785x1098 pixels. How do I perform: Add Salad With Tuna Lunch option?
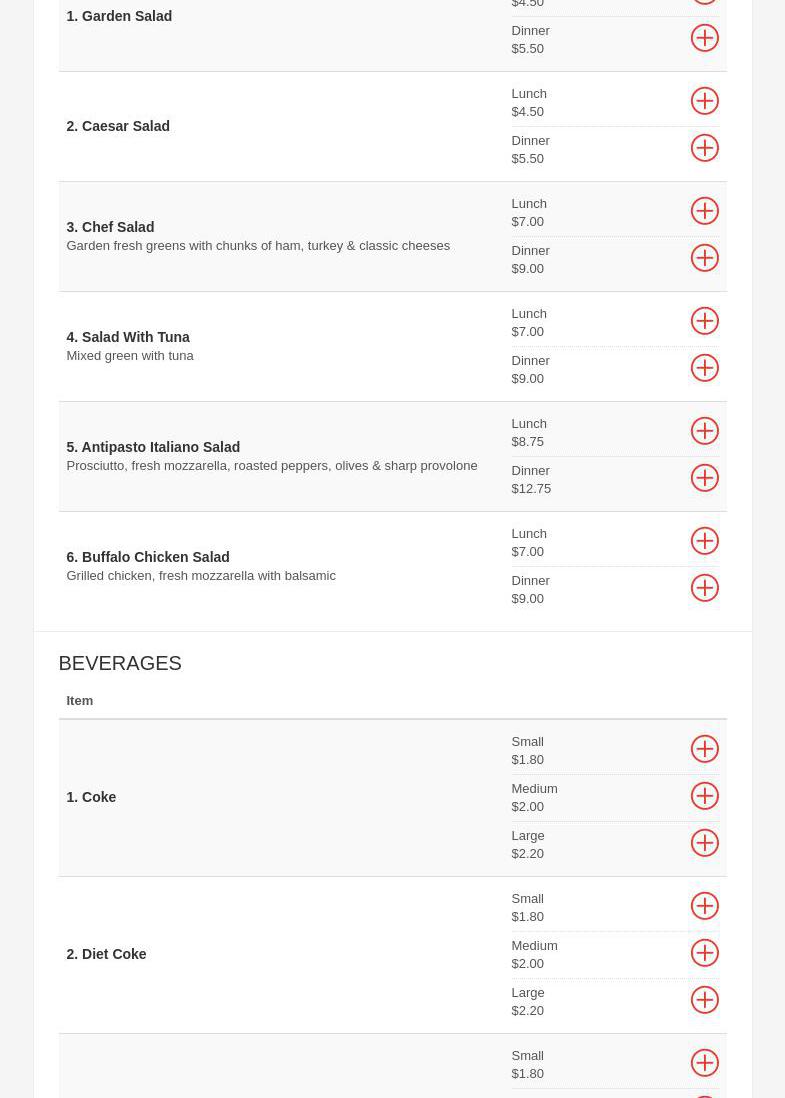tap(704, 321)
